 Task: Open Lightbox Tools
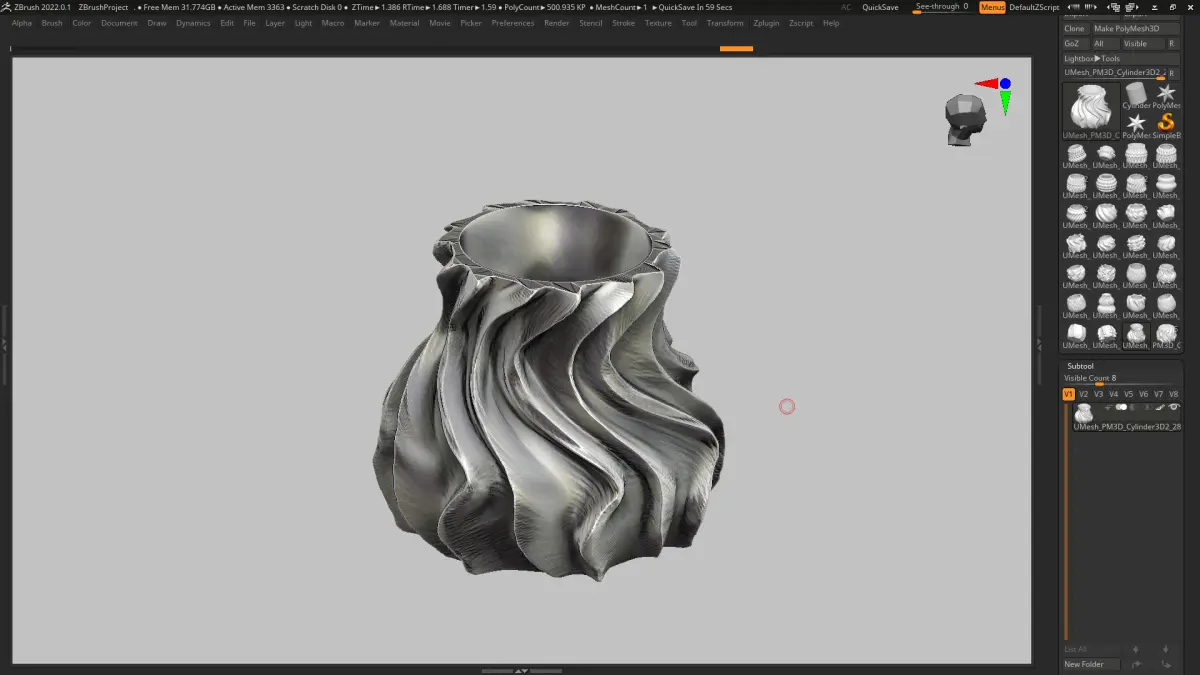1121,59
